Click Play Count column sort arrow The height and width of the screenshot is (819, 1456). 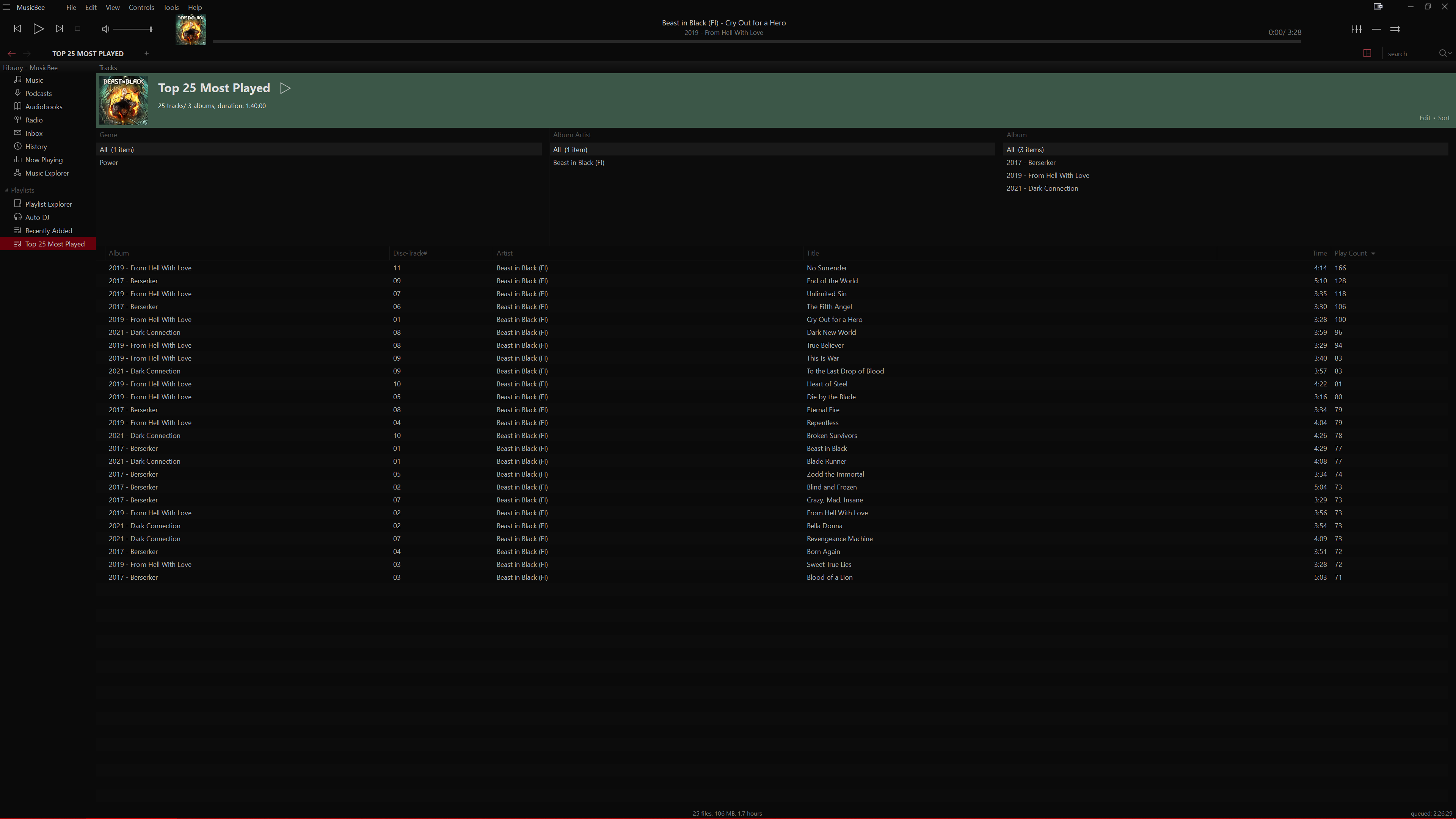coord(1373,253)
